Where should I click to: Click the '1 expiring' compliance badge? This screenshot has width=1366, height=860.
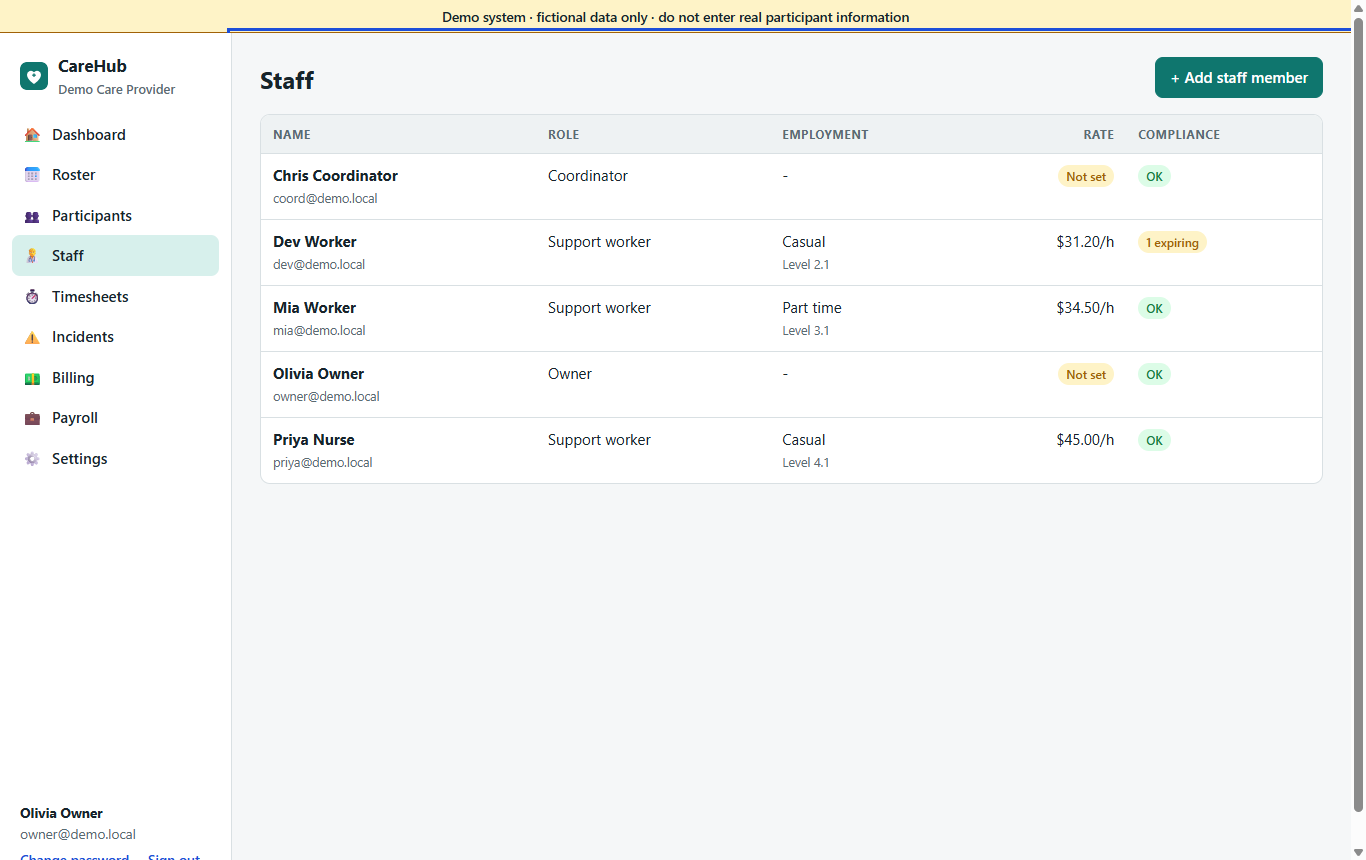pos(1172,243)
